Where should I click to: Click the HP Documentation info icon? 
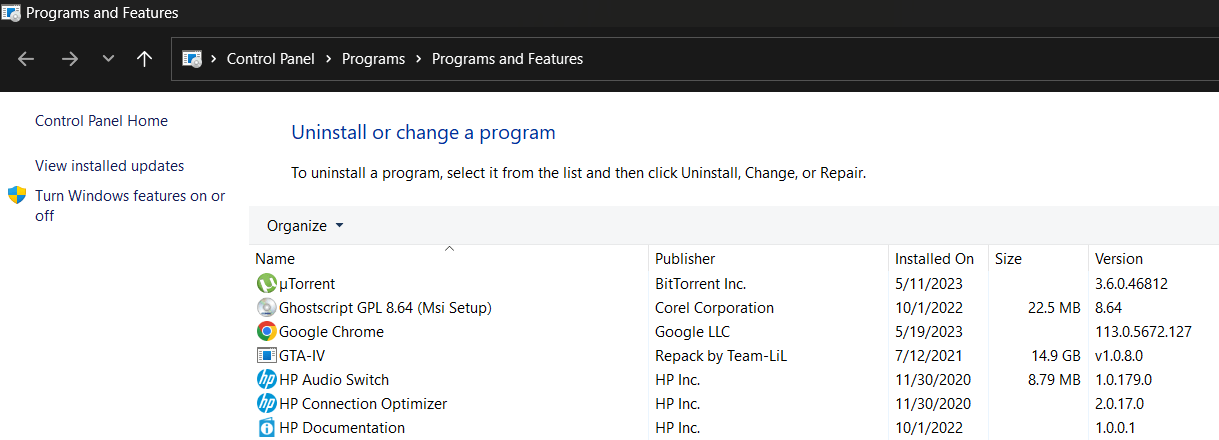click(266, 428)
